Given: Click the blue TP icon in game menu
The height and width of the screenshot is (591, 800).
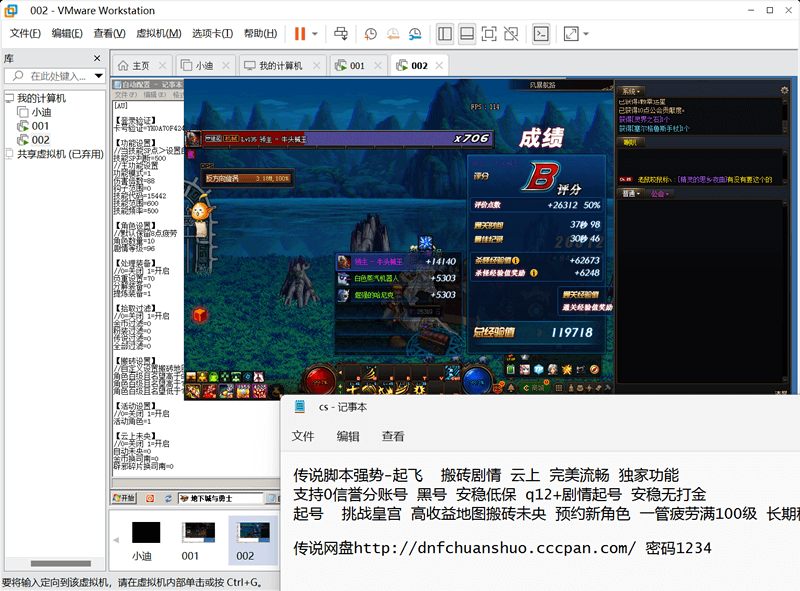Looking at the screenshot, I should [x=539, y=369].
